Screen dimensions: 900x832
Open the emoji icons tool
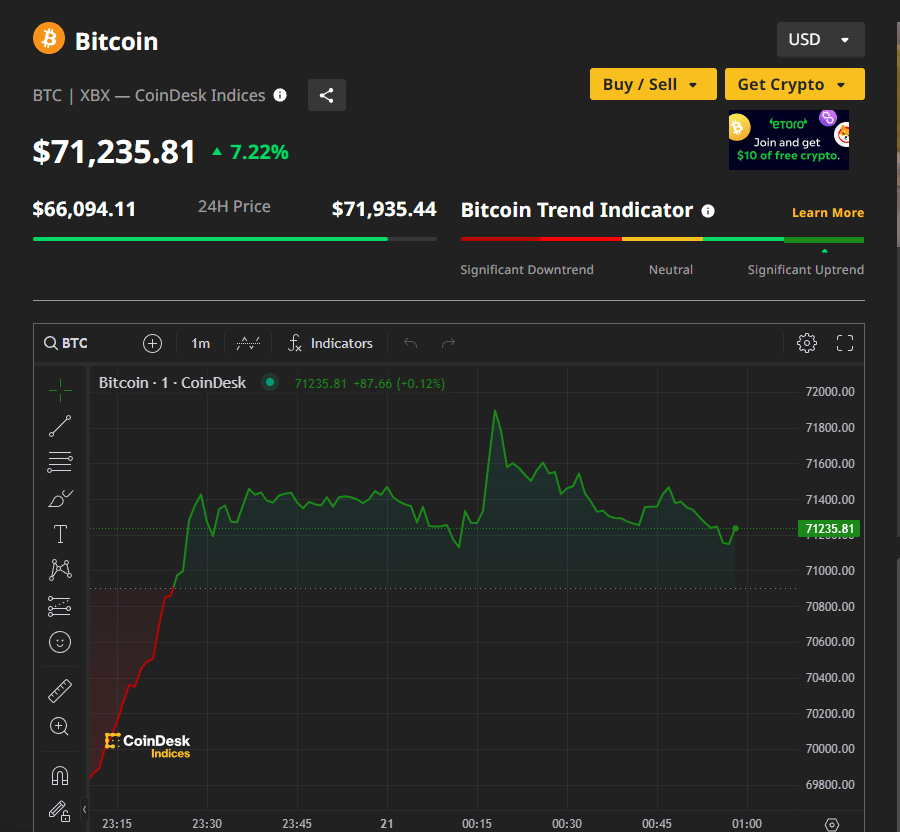(60, 642)
